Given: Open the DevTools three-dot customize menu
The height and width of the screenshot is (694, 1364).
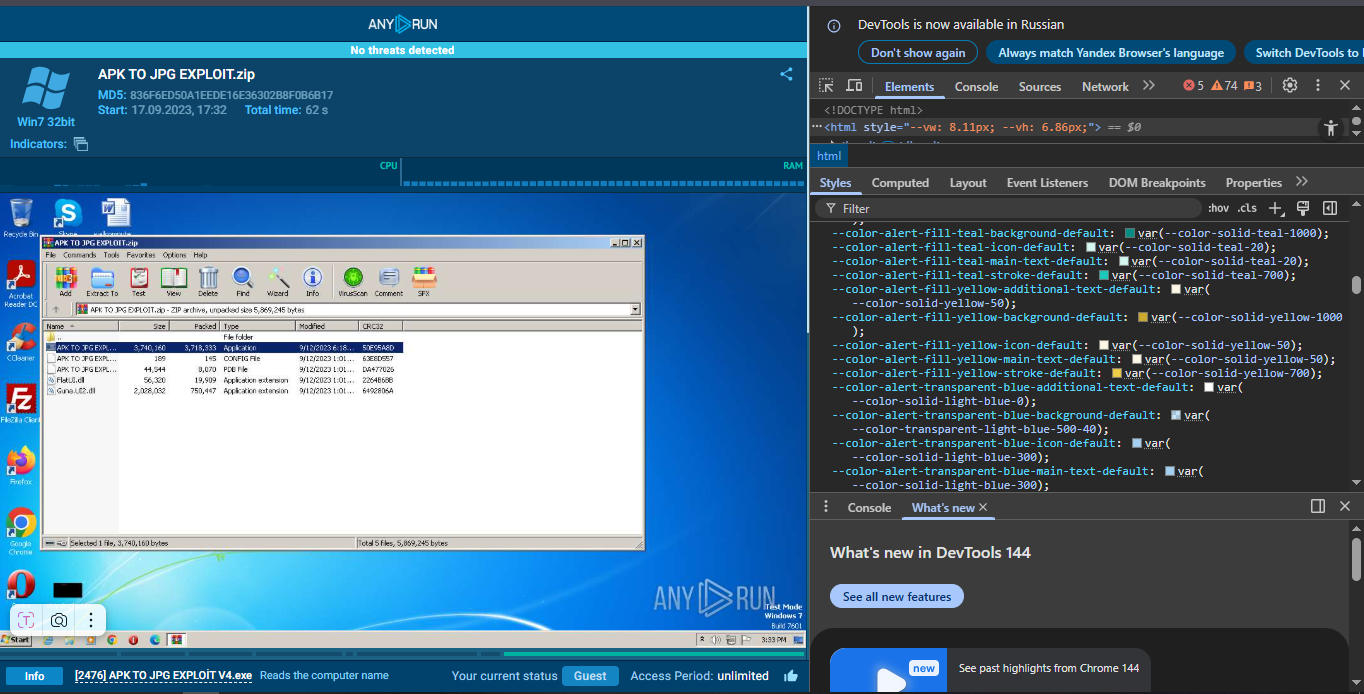Looking at the screenshot, I should click(x=1318, y=86).
